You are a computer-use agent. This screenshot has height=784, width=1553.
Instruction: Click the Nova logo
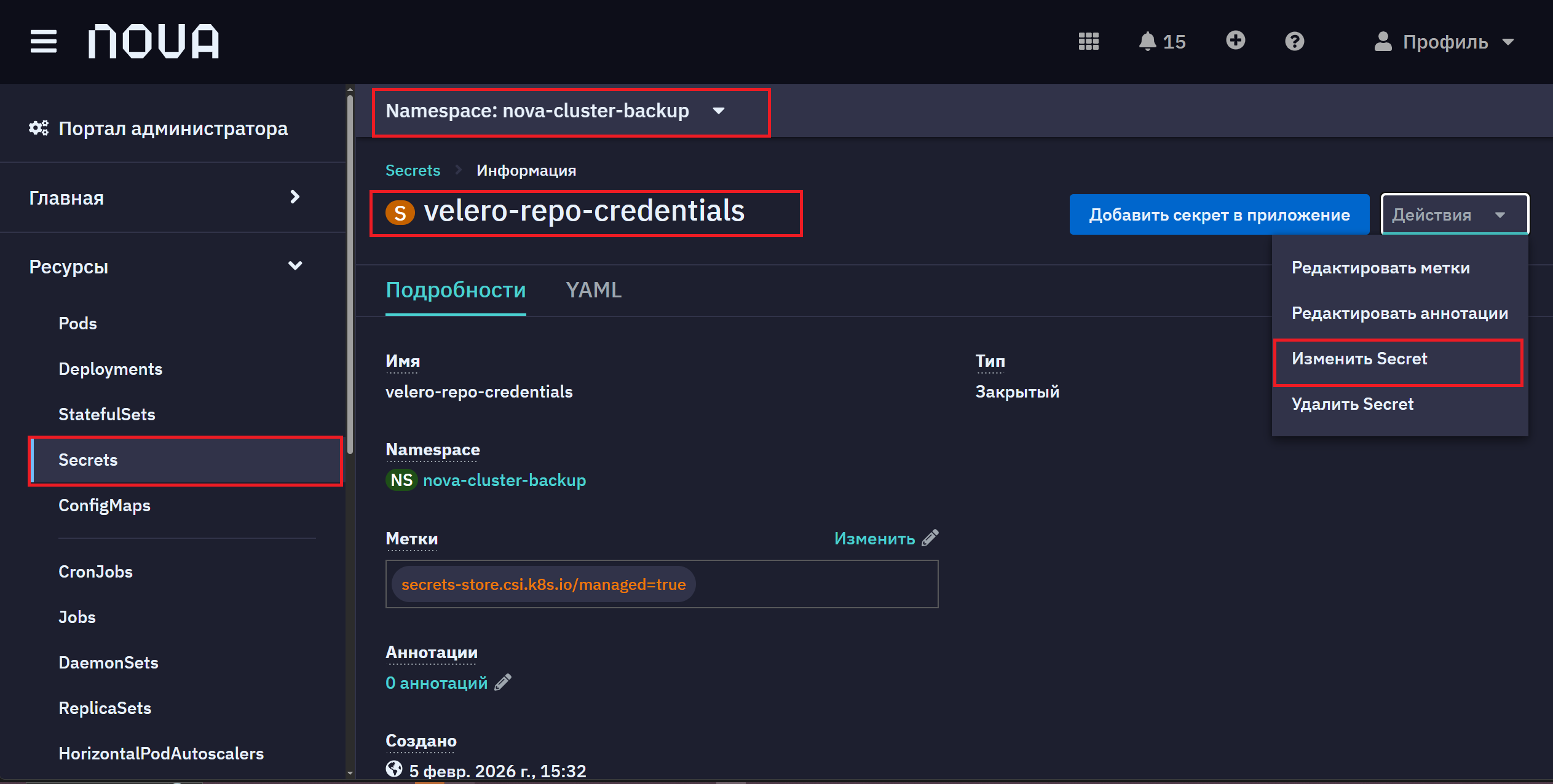pos(154,41)
